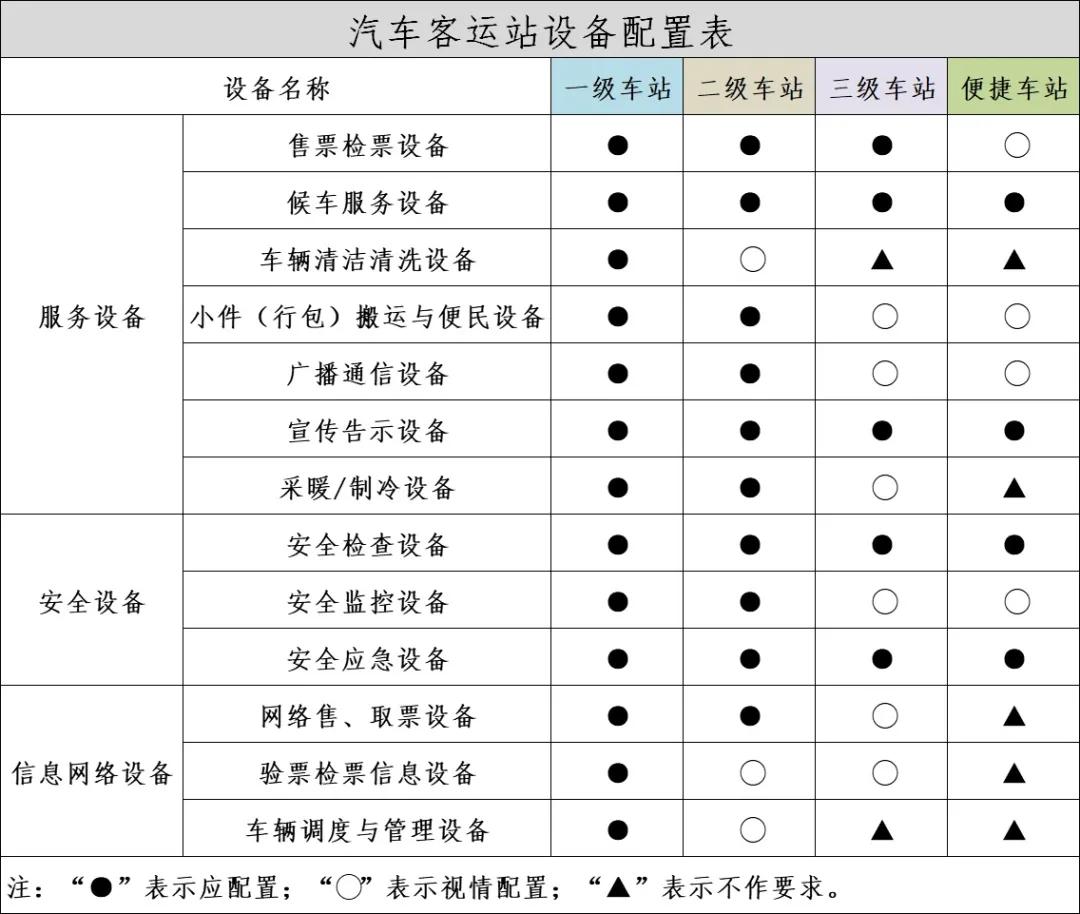Click the green 三级车站 colored header cell
This screenshot has width=1080, height=914.
point(882,86)
